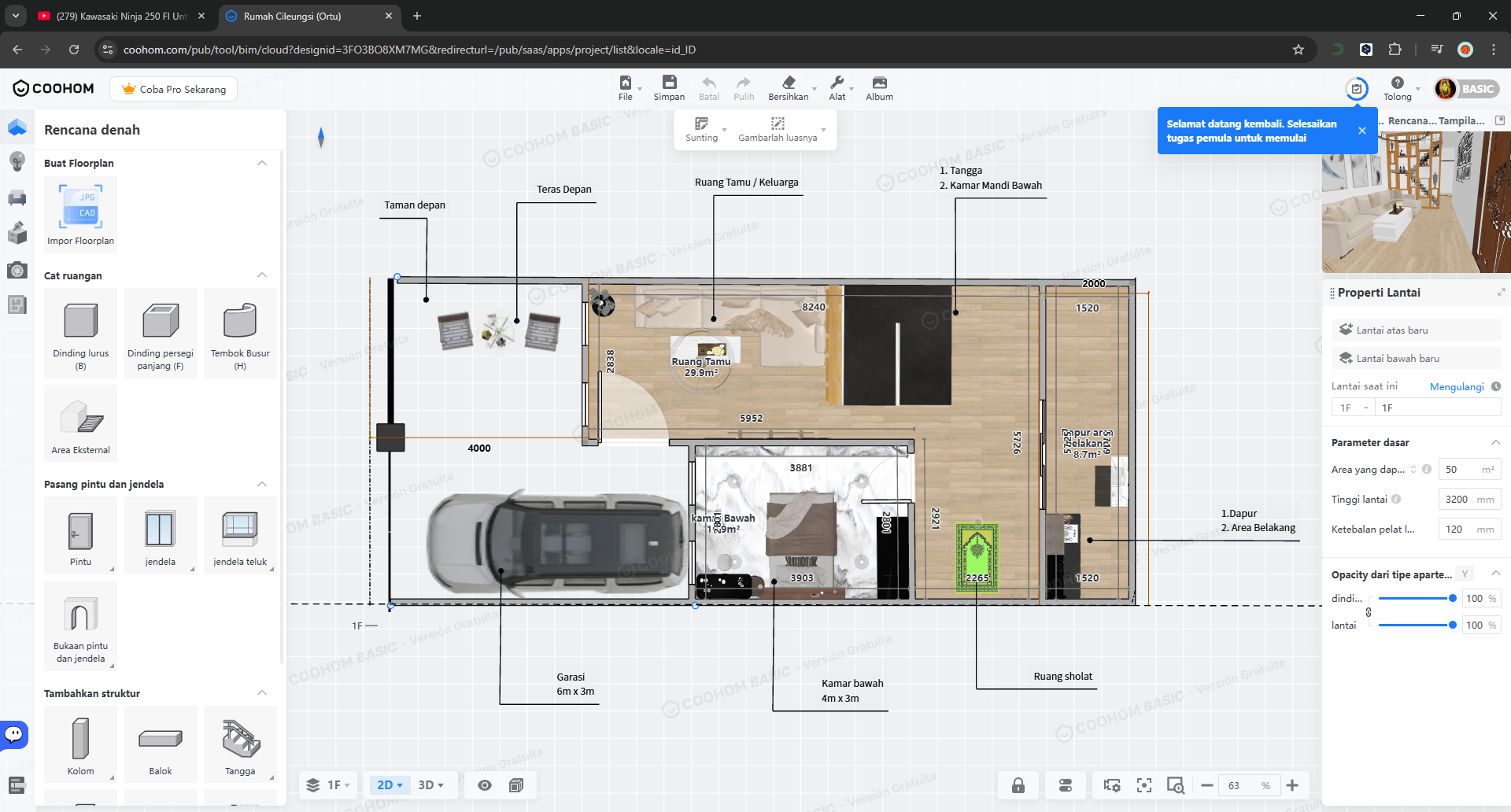The width and height of the screenshot is (1511, 812).
Task: Click the Mengulangi link
Action: [x=1456, y=386]
